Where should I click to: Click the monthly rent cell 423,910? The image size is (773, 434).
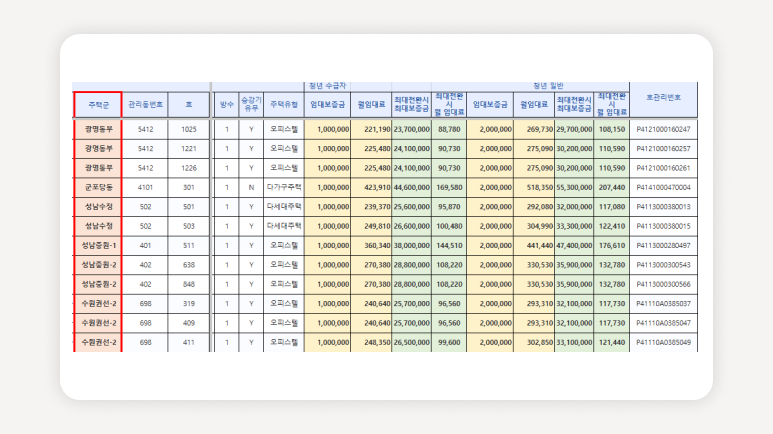(x=372, y=187)
